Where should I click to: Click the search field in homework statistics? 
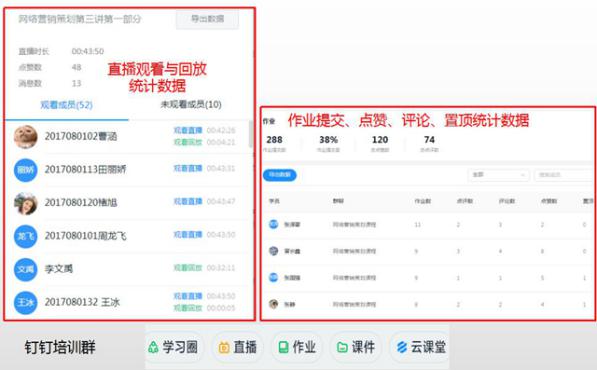tap(564, 175)
